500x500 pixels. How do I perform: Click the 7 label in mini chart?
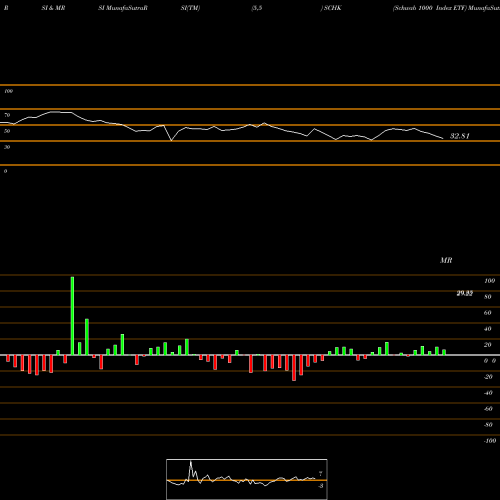(x=320, y=473)
